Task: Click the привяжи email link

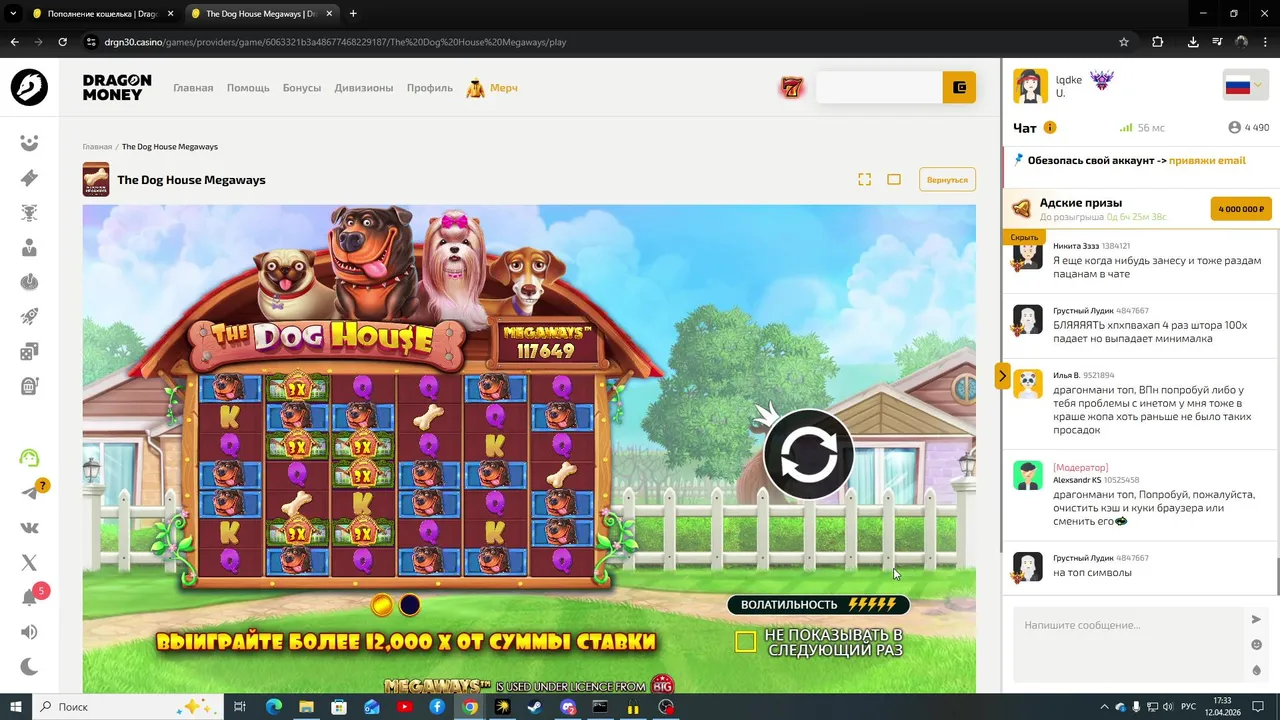Action: pyautogui.click(x=1207, y=160)
